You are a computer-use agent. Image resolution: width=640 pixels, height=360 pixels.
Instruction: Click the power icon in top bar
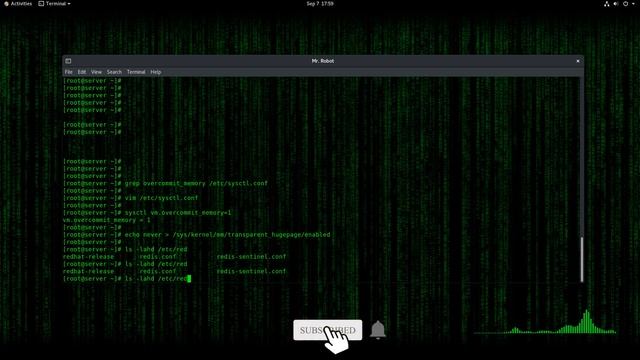pos(625,4)
